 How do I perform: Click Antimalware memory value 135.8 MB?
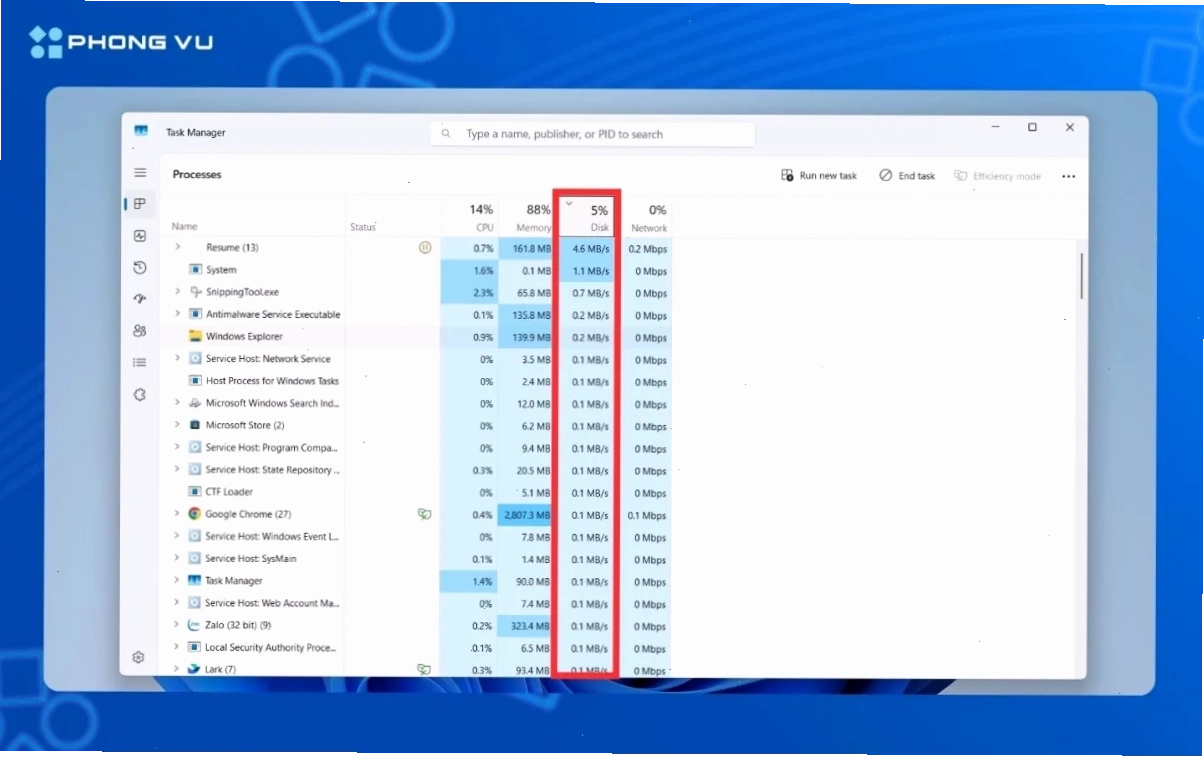[530, 315]
